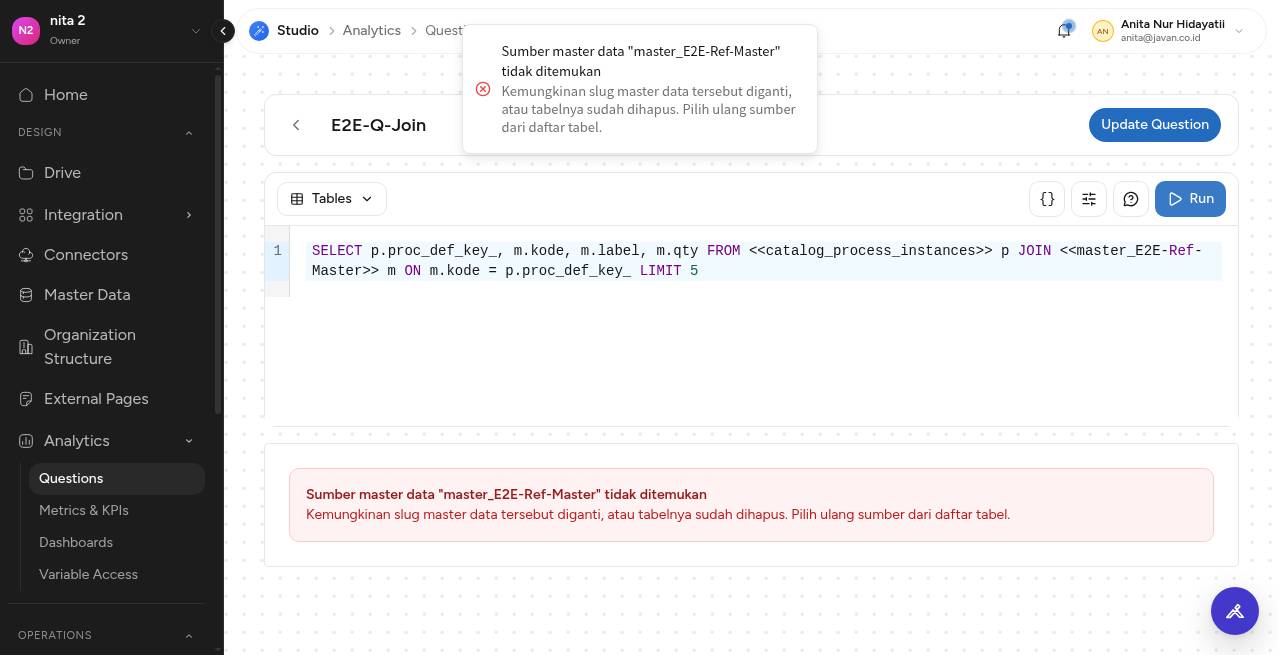
Task: Click into the SQL editor text
Action: click(757, 261)
